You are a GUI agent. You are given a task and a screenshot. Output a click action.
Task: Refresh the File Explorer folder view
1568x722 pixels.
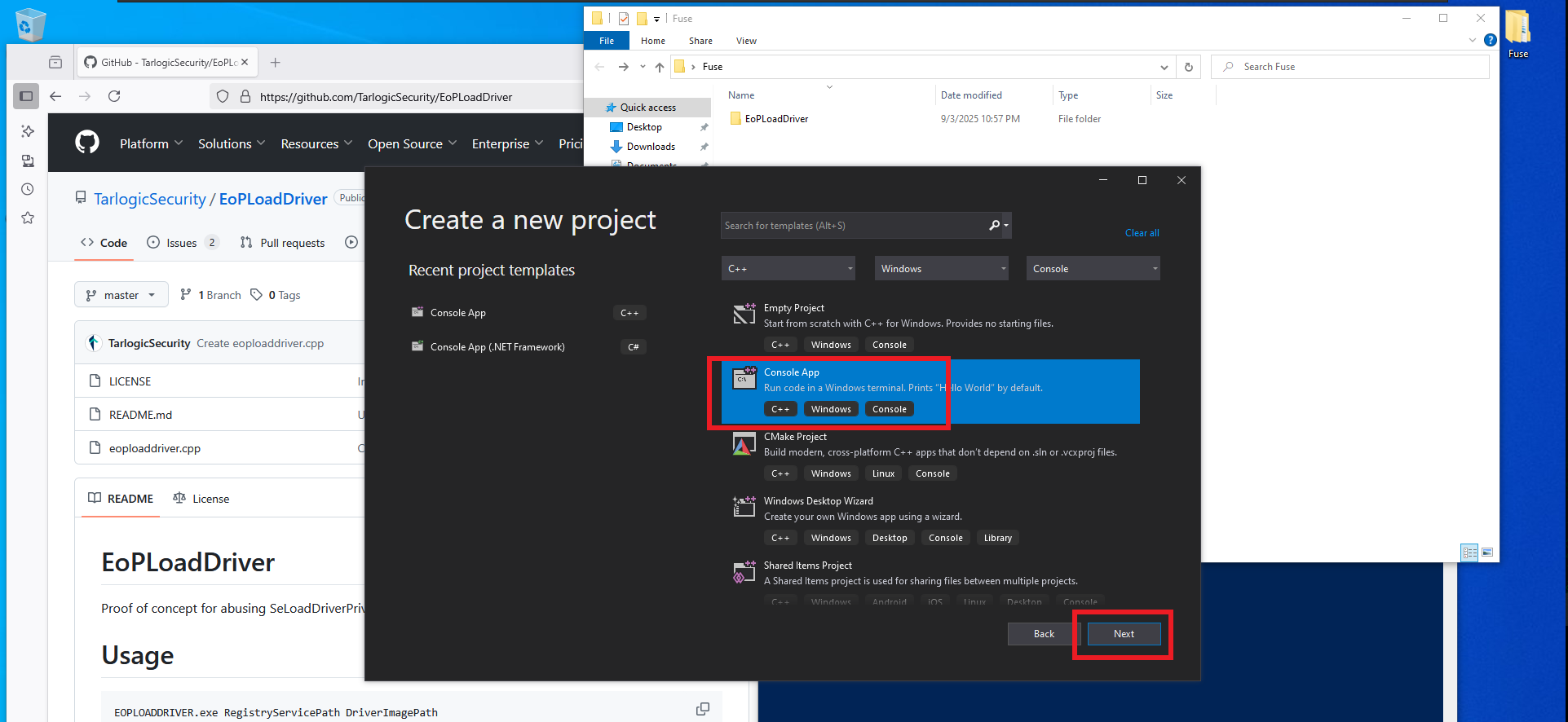[1188, 67]
